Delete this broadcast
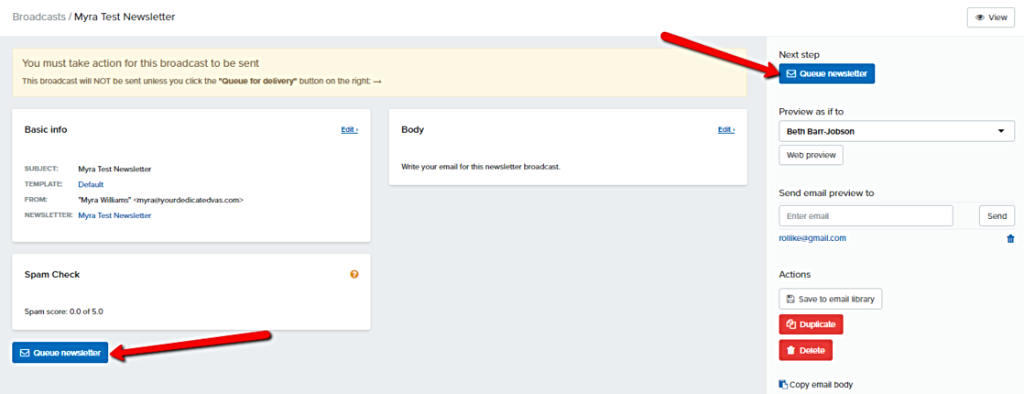Viewport: 1024px width, 394px height. pos(805,350)
